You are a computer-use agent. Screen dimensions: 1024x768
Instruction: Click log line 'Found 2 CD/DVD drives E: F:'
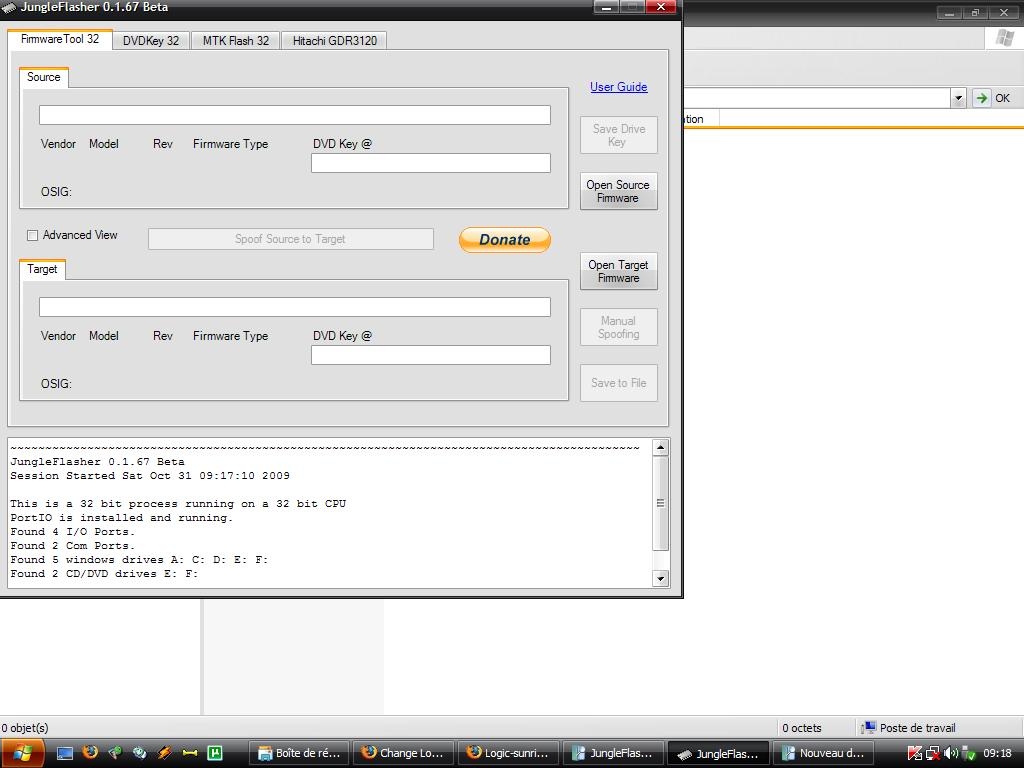coord(104,573)
